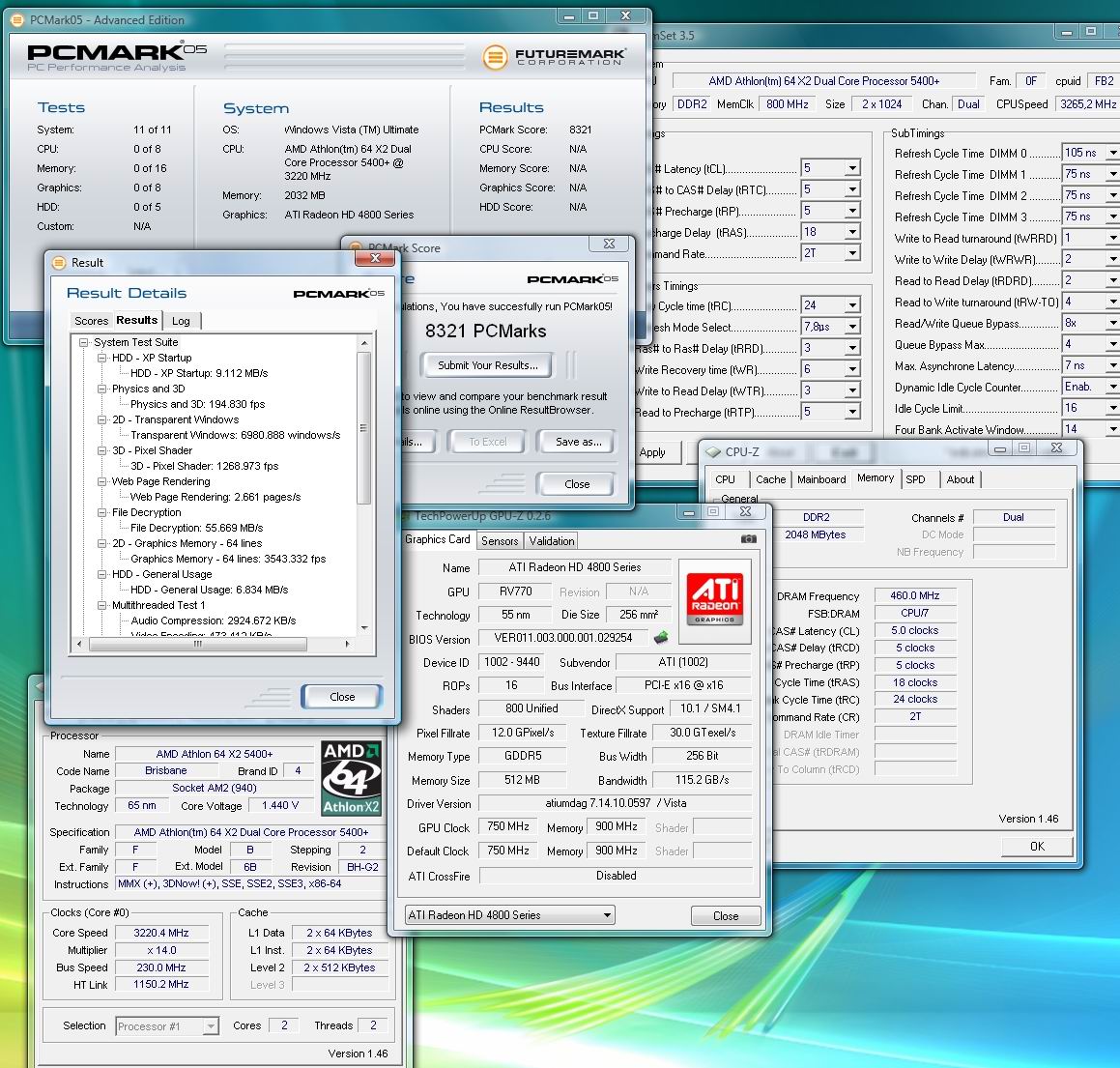Collapse the Multithreaded Test 1 node

click(x=102, y=605)
